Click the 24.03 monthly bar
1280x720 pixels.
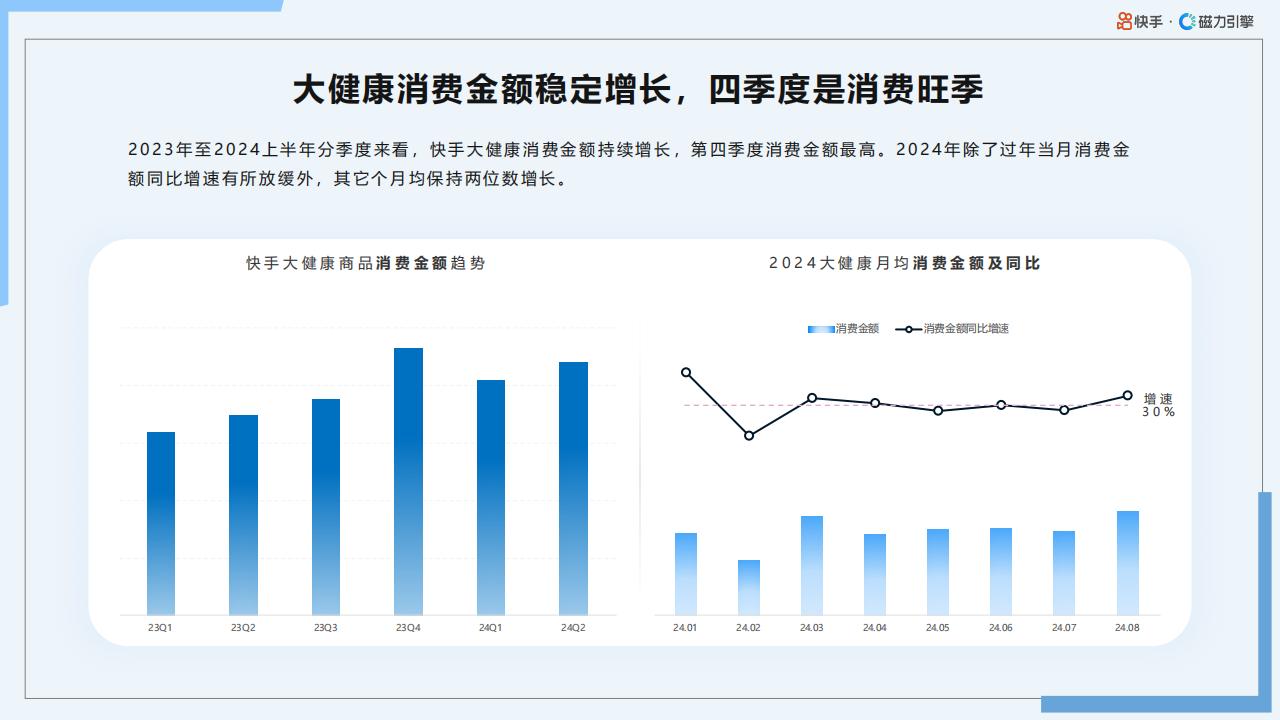click(812, 565)
